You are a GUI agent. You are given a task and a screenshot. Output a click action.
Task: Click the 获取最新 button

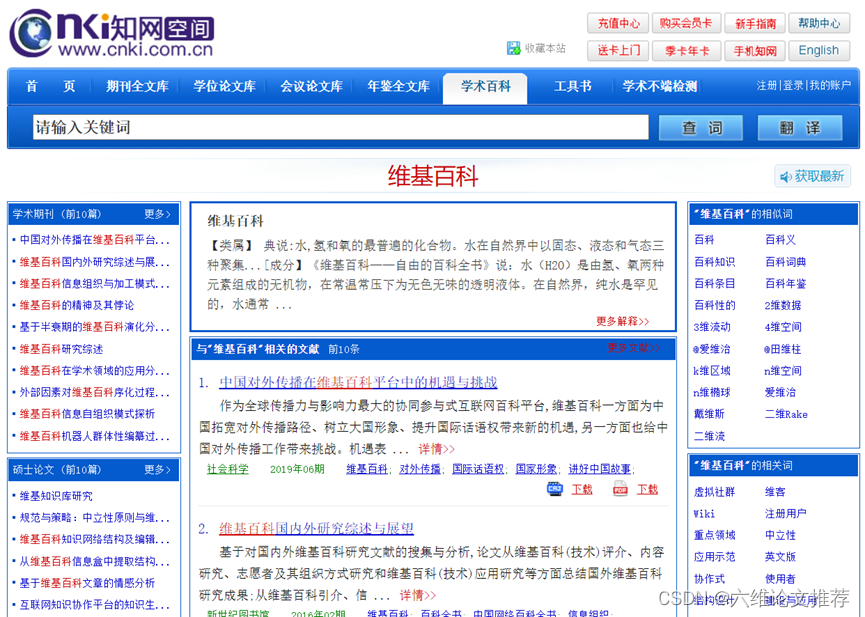(812, 177)
